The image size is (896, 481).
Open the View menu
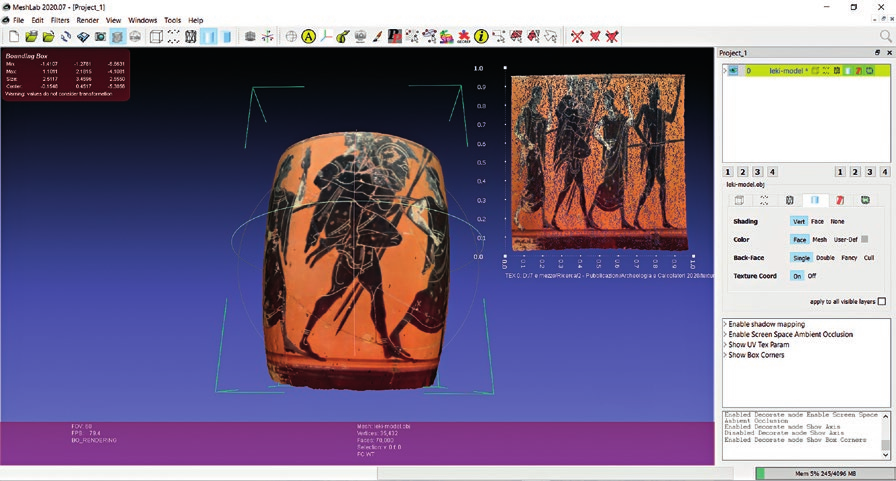pos(113,20)
